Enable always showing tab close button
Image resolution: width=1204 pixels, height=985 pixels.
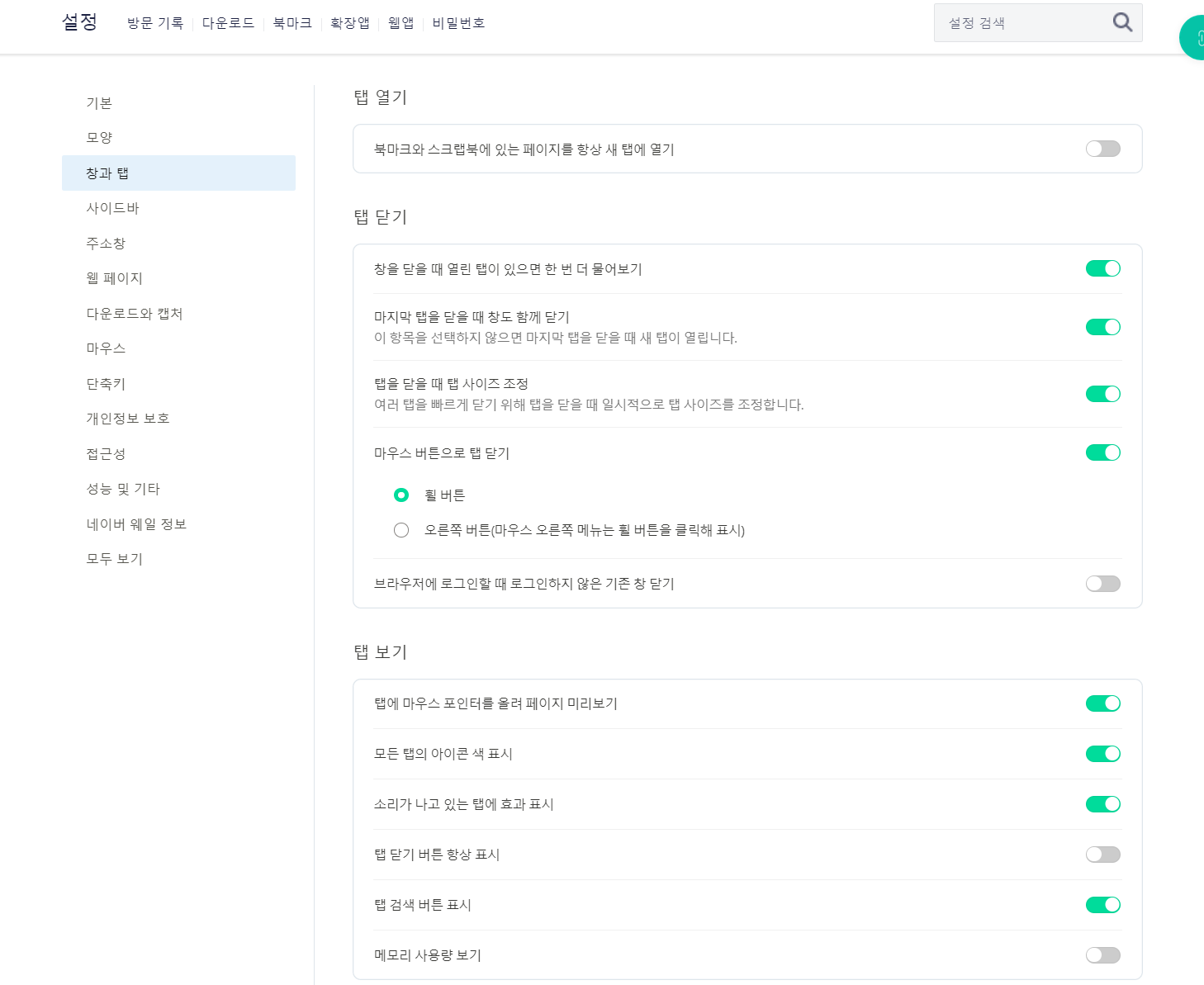[x=1102, y=855]
